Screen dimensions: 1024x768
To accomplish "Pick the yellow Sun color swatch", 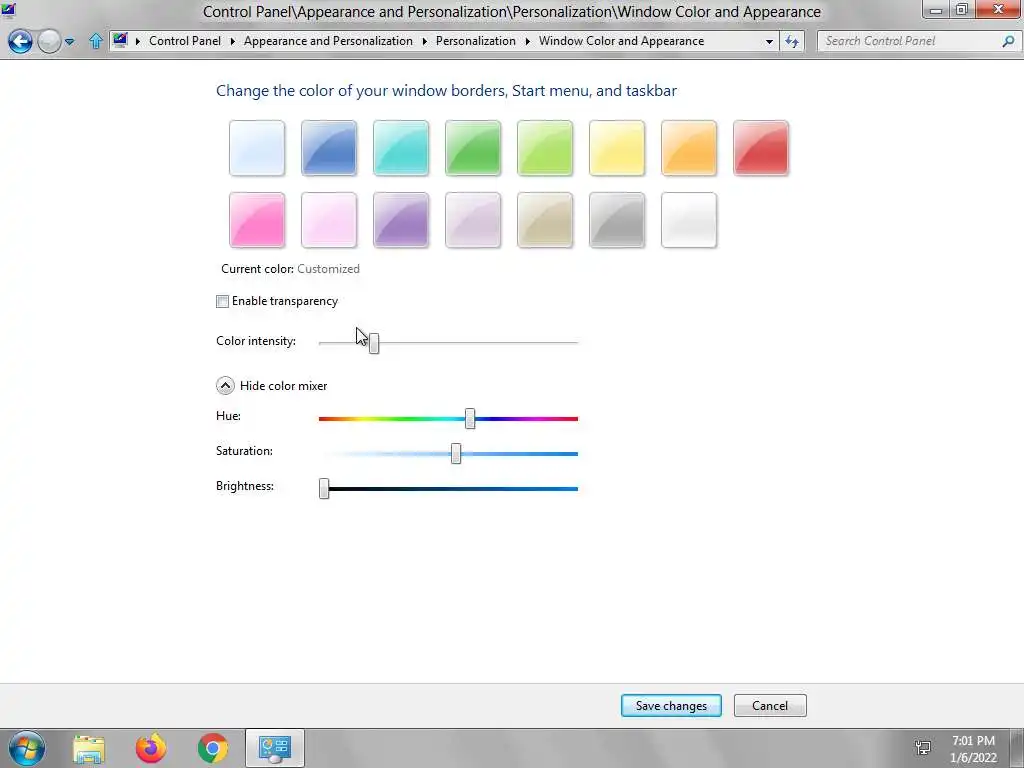I will tap(616, 148).
